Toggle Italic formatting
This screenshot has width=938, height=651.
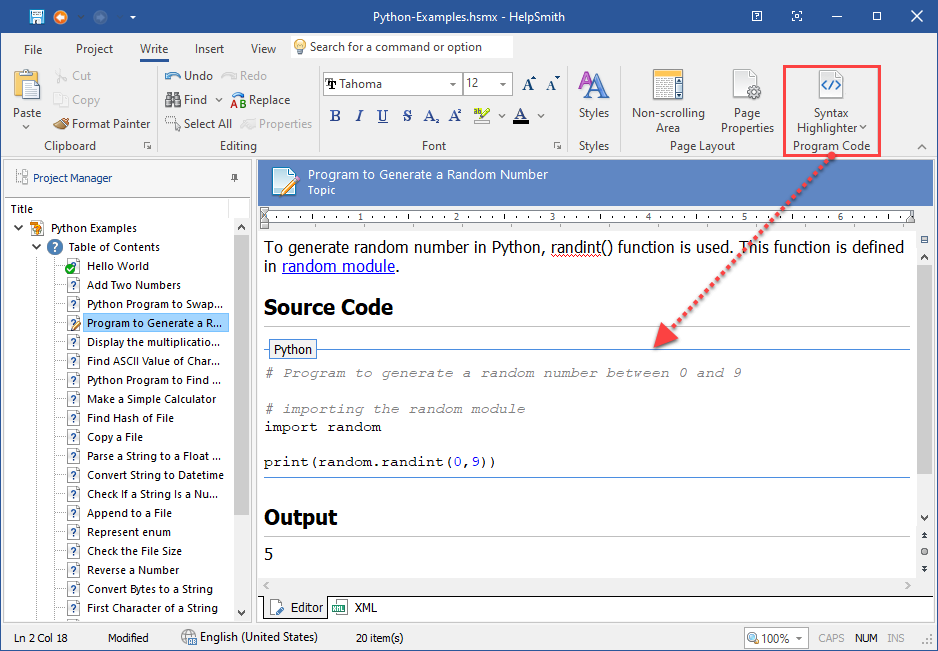pos(359,115)
